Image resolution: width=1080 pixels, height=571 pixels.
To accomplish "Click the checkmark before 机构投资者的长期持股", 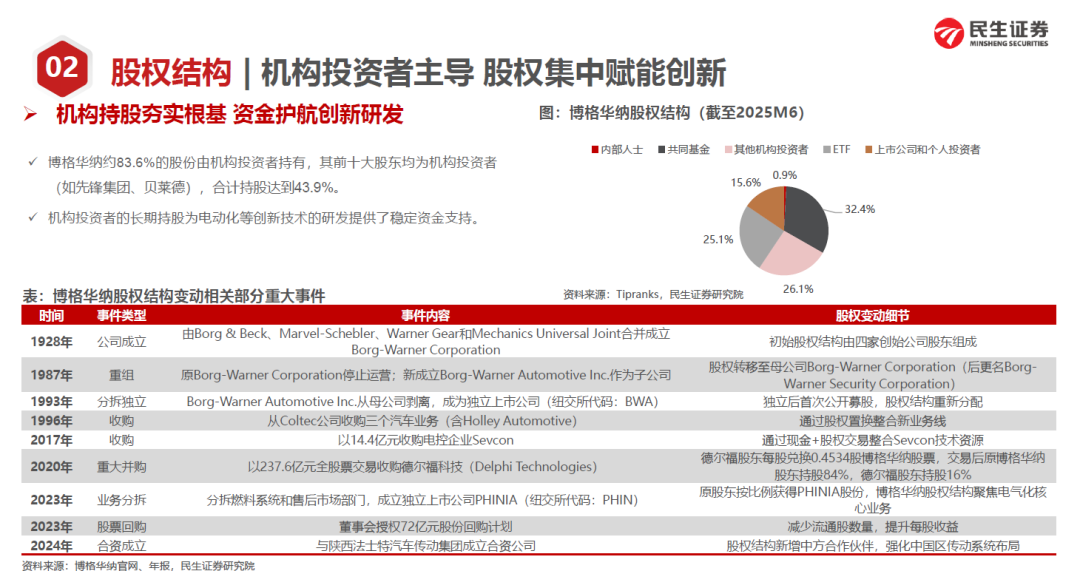I will tap(32, 218).
